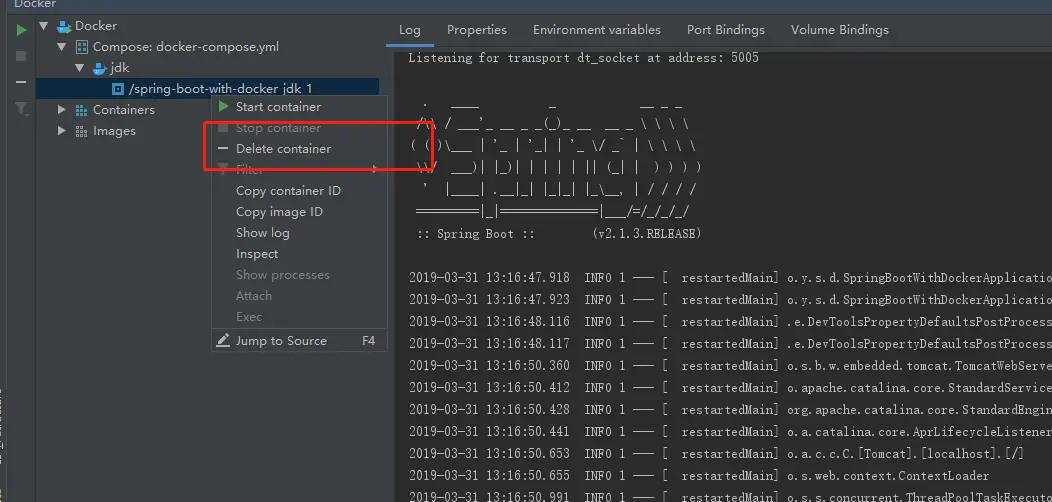Click log line timestamped 13:16:50.360
Screen dimensions: 1052x502
coord(730,366)
